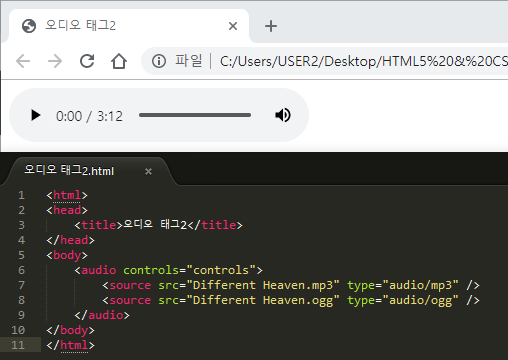Click the browser forward arrow
This screenshot has height=360, width=508.
point(55,61)
